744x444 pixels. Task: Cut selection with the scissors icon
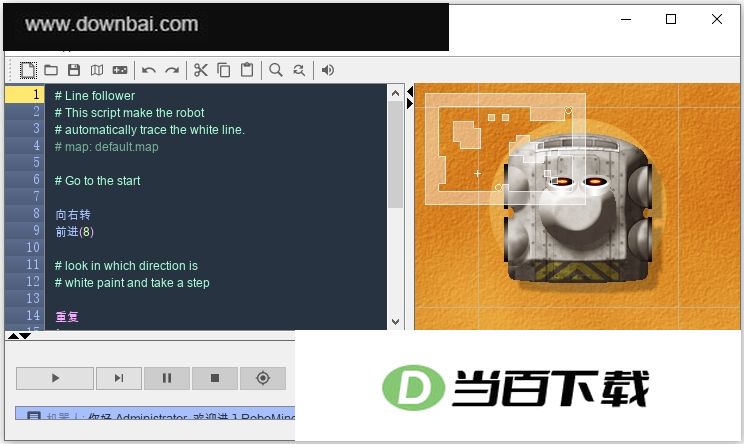(x=201, y=70)
